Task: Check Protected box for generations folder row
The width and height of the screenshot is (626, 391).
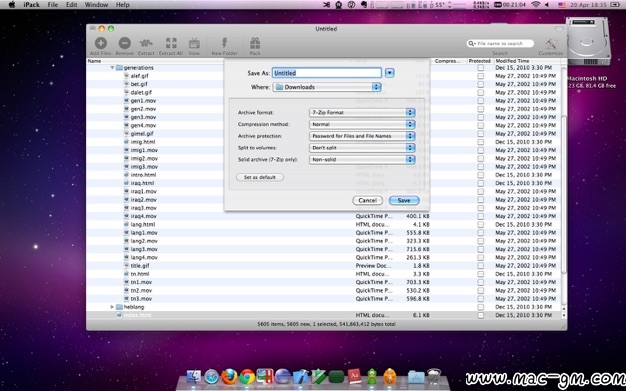Action: coord(480,67)
